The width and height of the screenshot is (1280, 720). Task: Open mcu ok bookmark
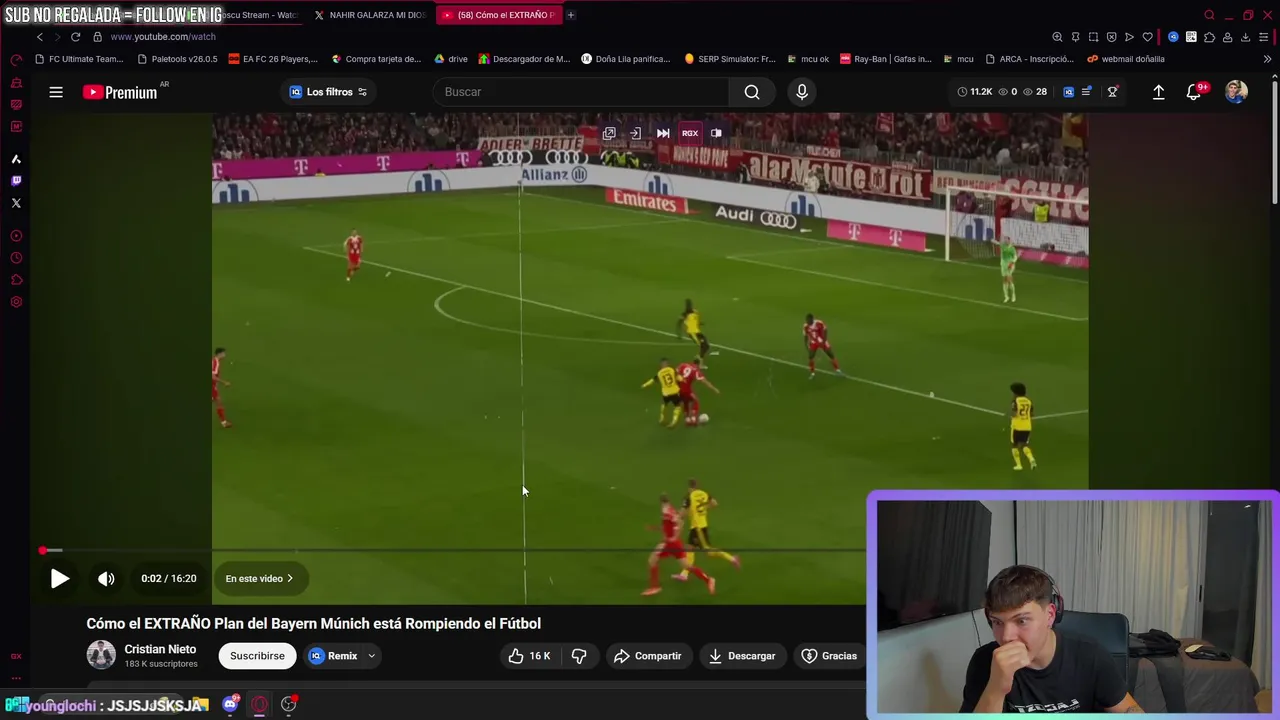[x=808, y=59]
